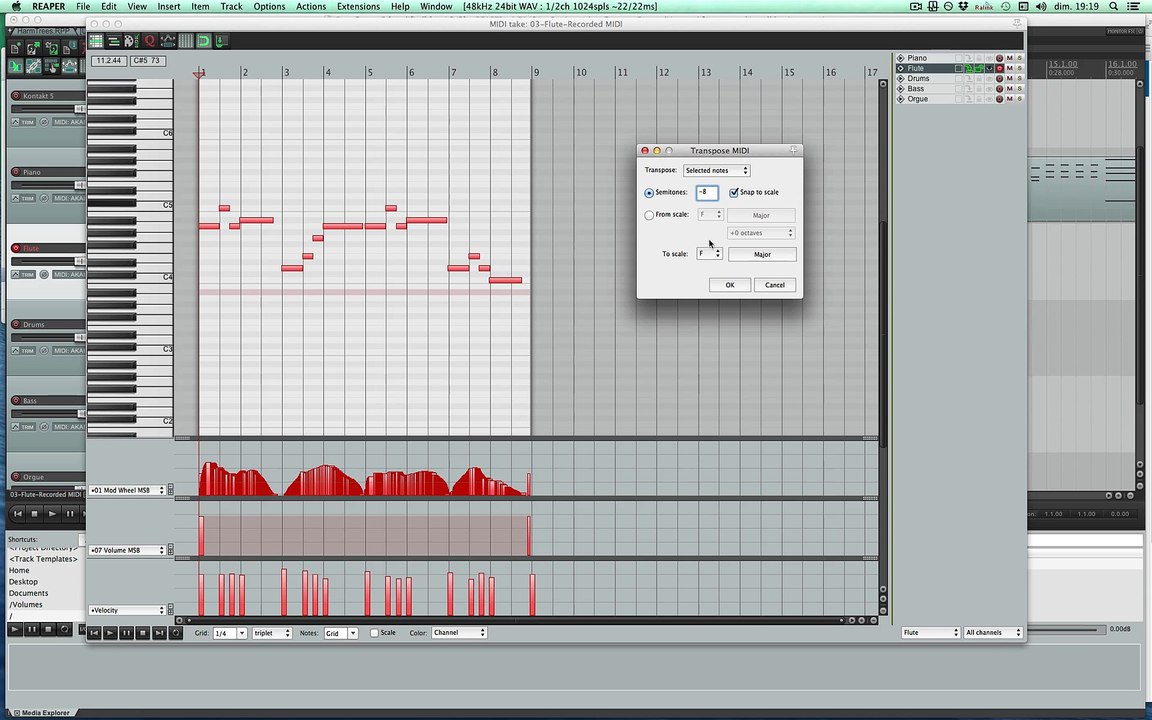The width and height of the screenshot is (1152, 720).
Task: Open the Color Channel dropdown
Action: 459,633
